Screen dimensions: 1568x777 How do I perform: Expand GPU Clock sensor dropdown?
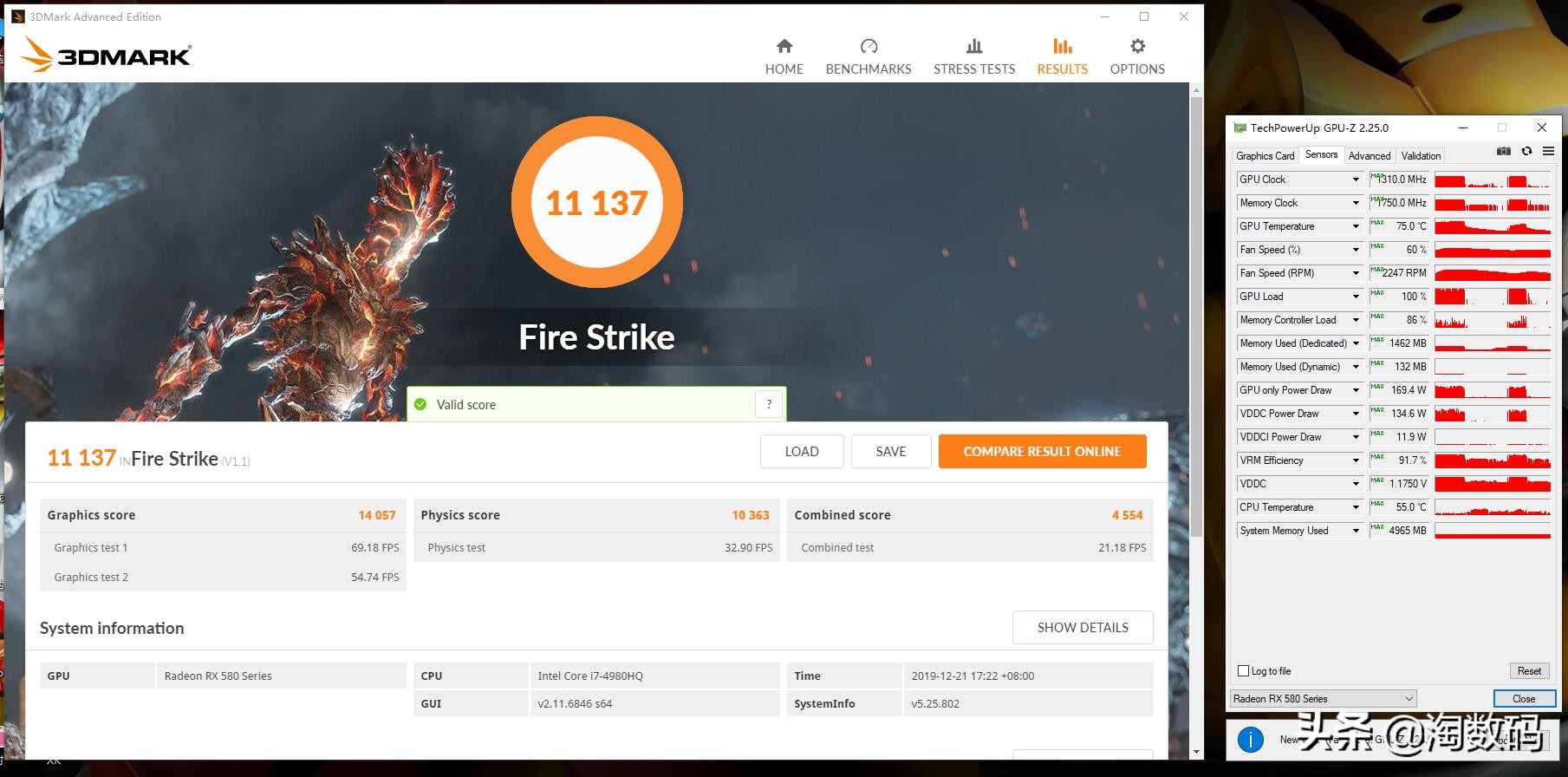(x=1356, y=180)
